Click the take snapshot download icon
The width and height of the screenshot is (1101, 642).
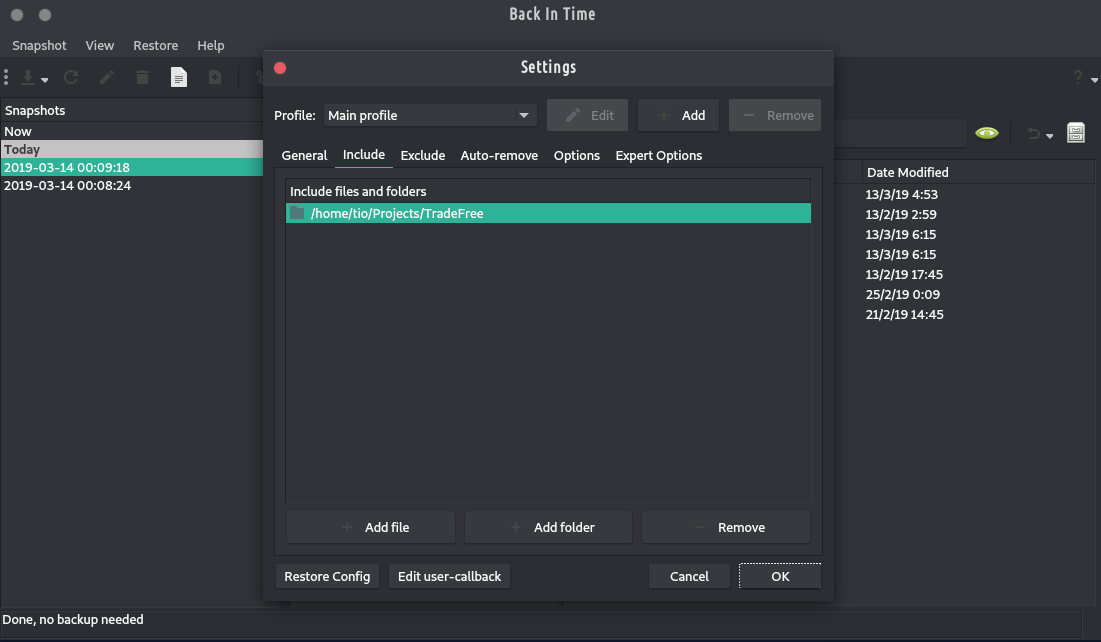28,77
